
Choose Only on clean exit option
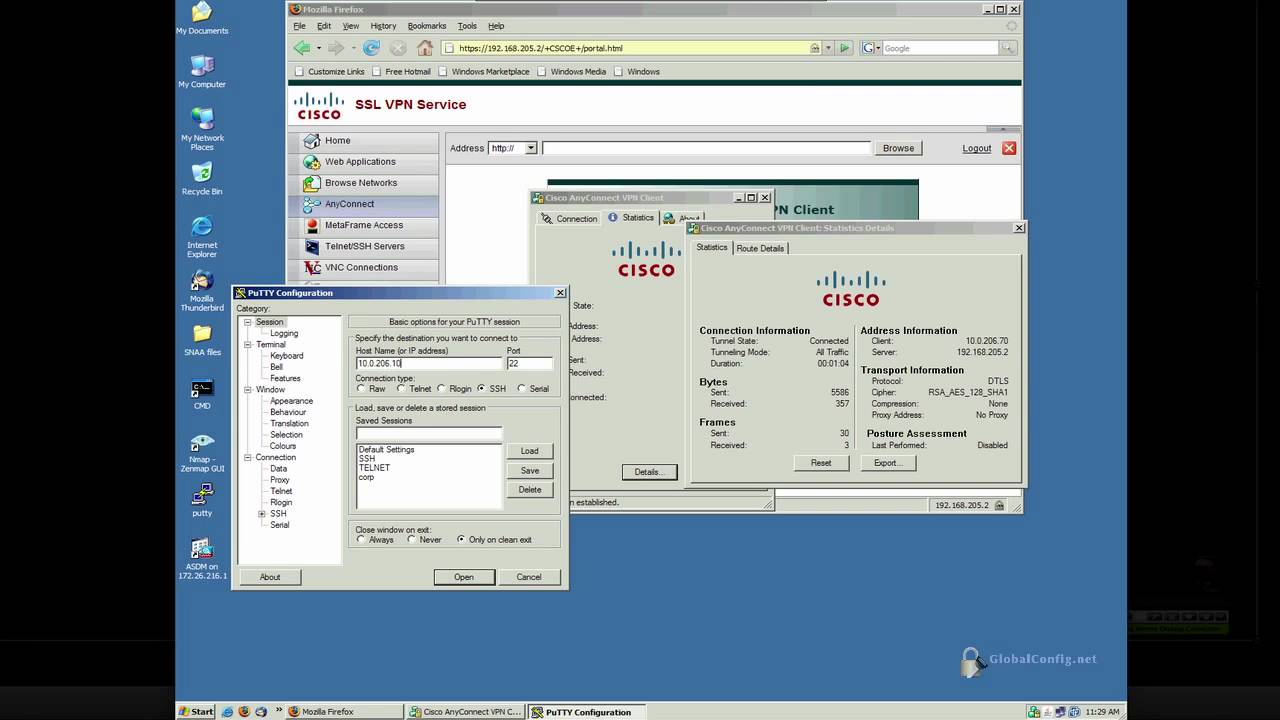461,540
